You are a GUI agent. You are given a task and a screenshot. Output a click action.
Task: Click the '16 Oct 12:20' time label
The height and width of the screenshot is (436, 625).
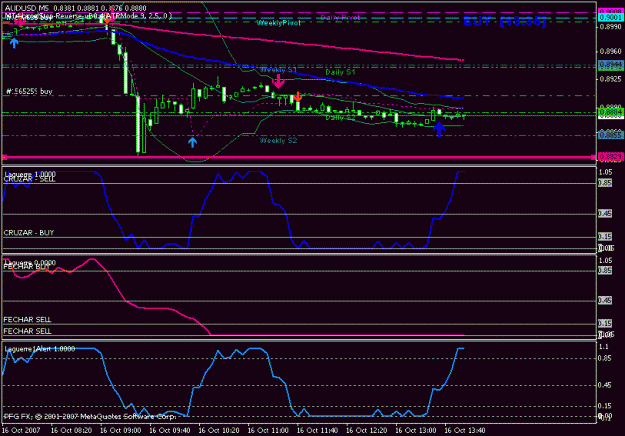coord(367,430)
